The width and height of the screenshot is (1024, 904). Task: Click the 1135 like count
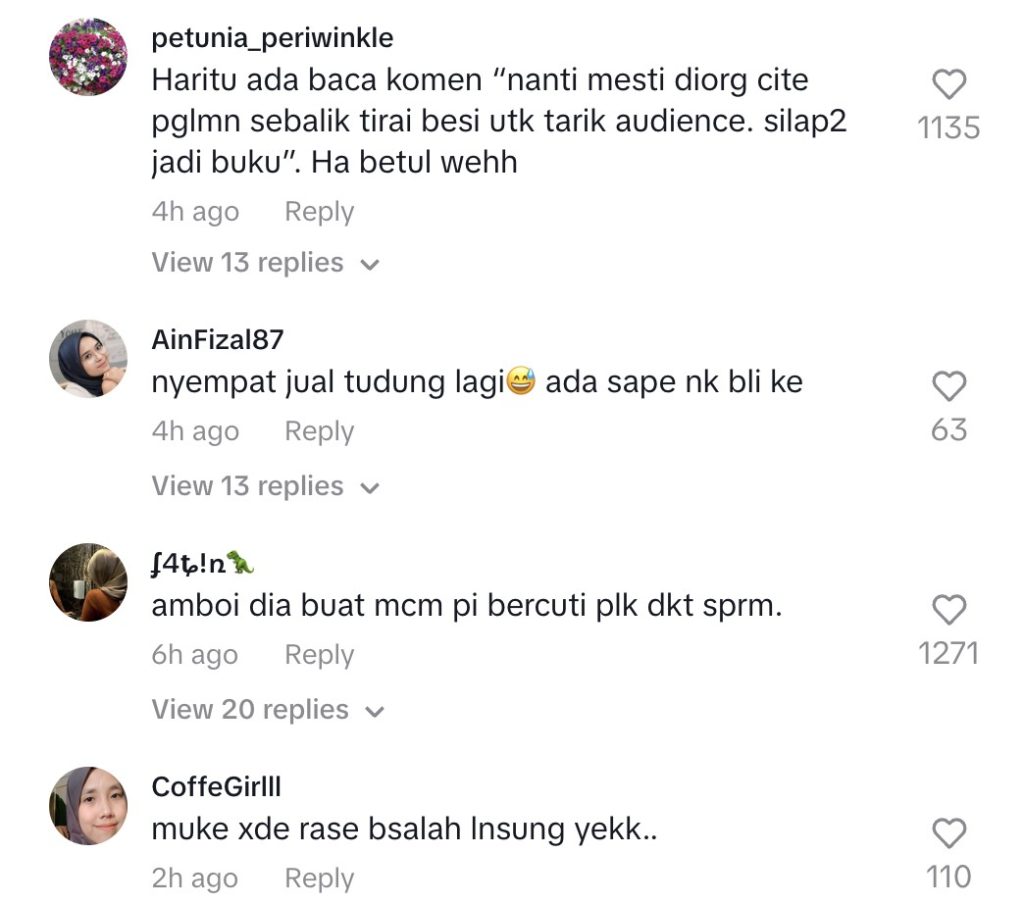click(x=948, y=128)
